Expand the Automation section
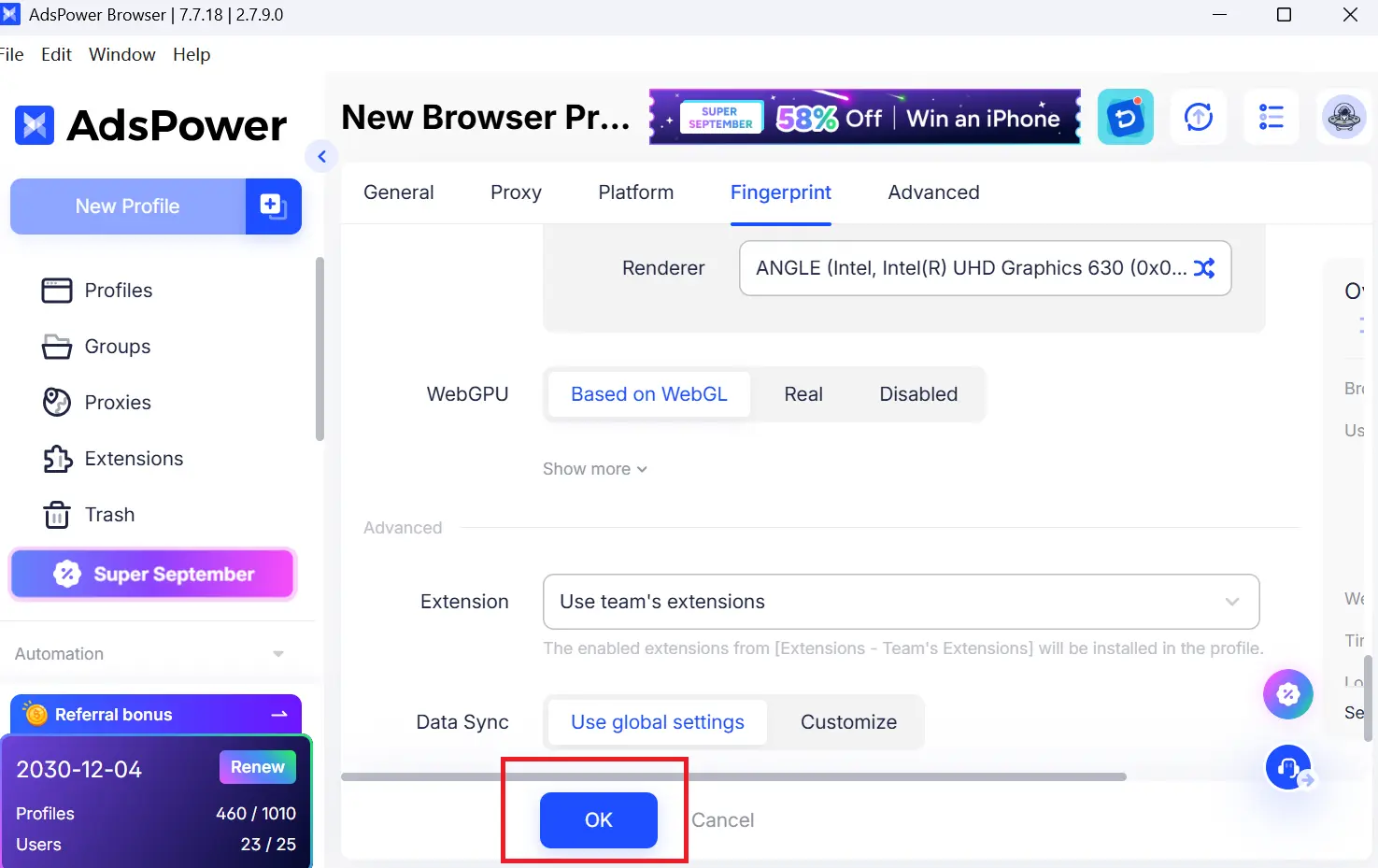Image resolution: width=1378 pixels, height=868 pixels. [149, 654]
